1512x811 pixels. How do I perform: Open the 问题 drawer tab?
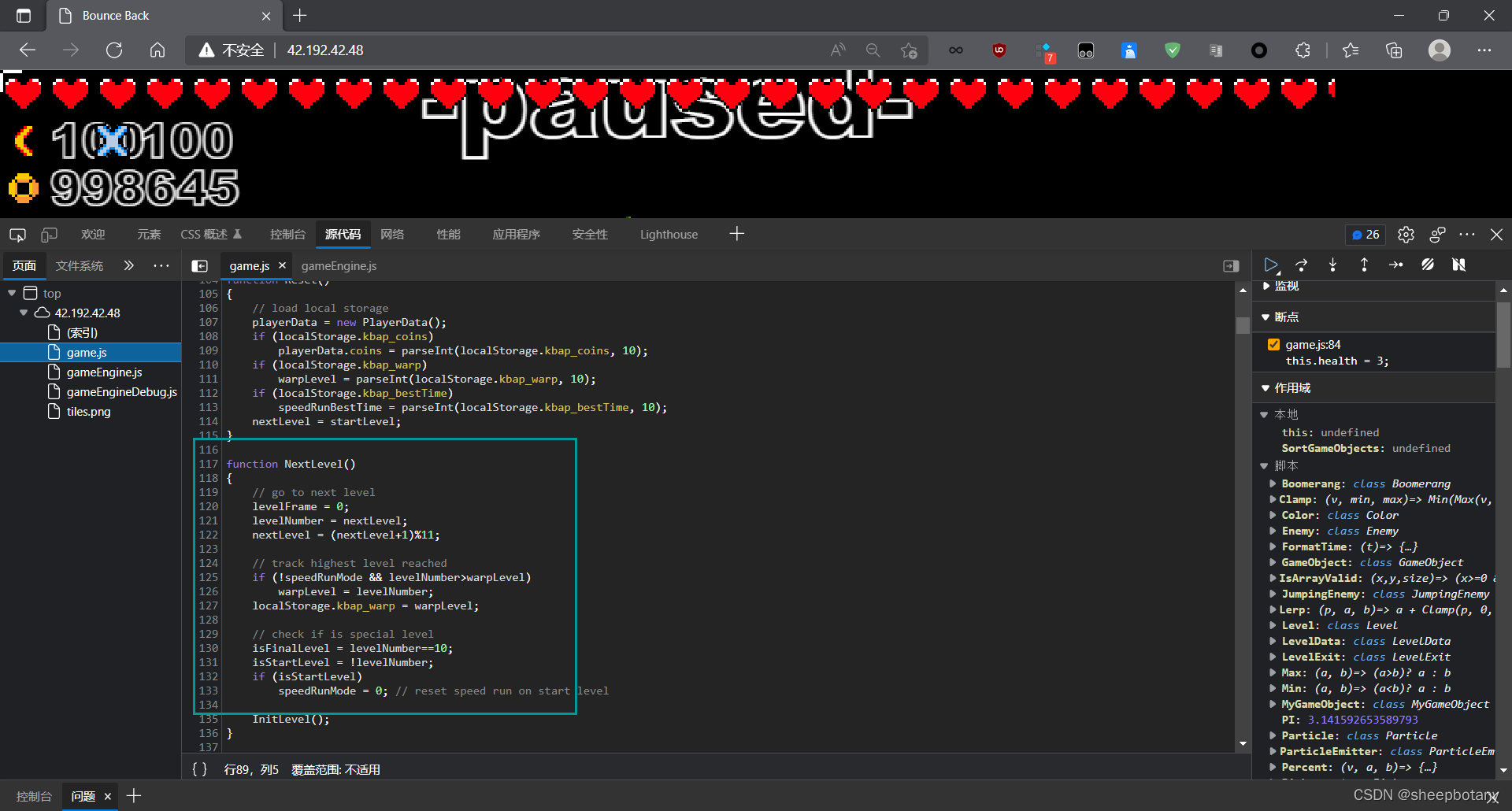click(83, 797)
